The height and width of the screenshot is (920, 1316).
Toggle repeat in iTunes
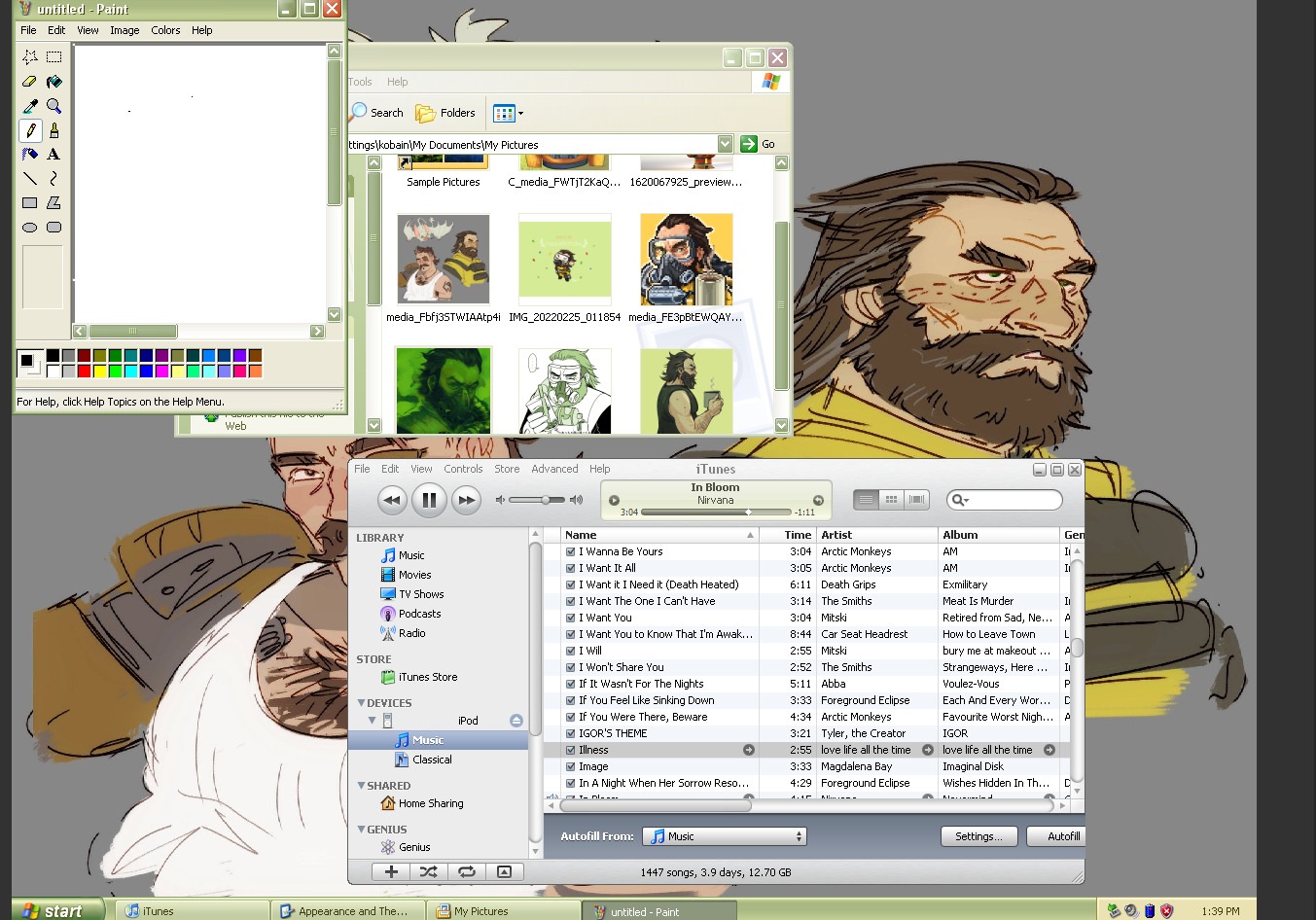(x=466, y=871)
